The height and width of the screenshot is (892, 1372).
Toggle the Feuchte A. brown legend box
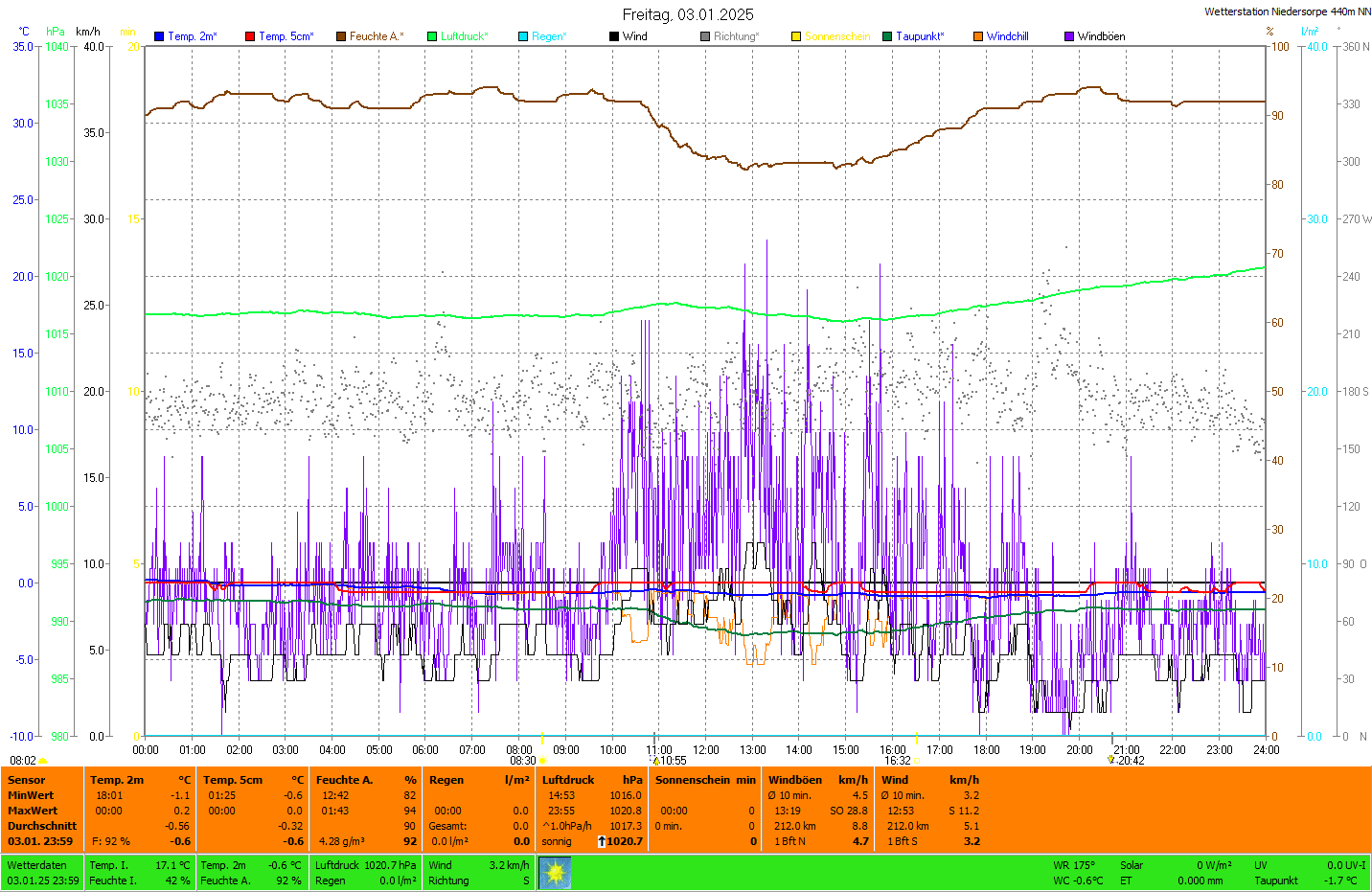pyautogui.click(x=341, y=36)
